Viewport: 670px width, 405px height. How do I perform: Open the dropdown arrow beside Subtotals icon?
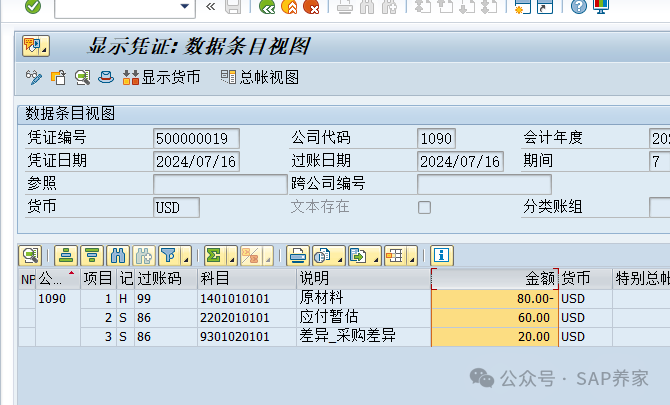point(268,256)
